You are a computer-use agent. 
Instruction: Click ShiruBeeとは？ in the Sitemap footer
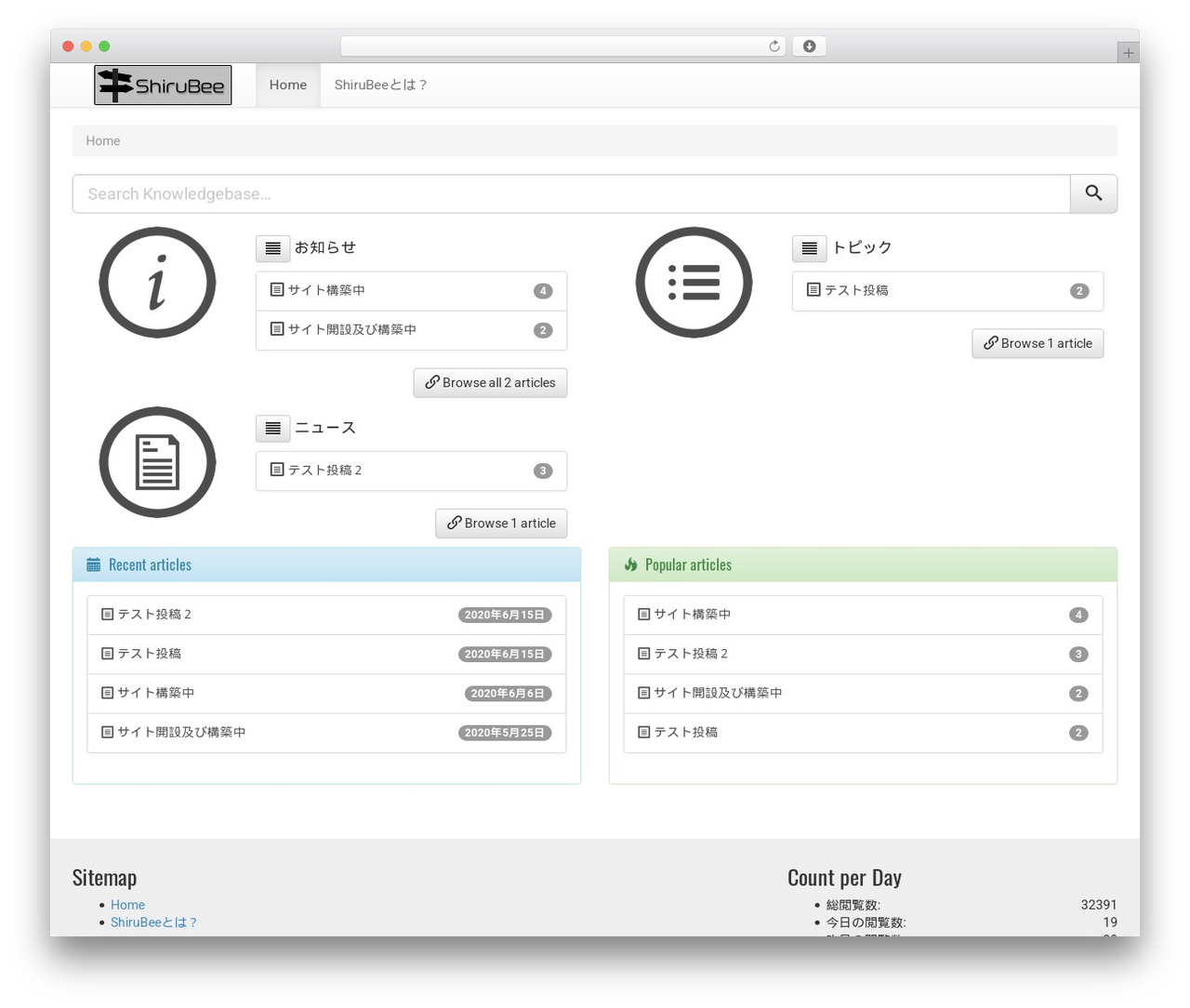(x=153, y=922)
